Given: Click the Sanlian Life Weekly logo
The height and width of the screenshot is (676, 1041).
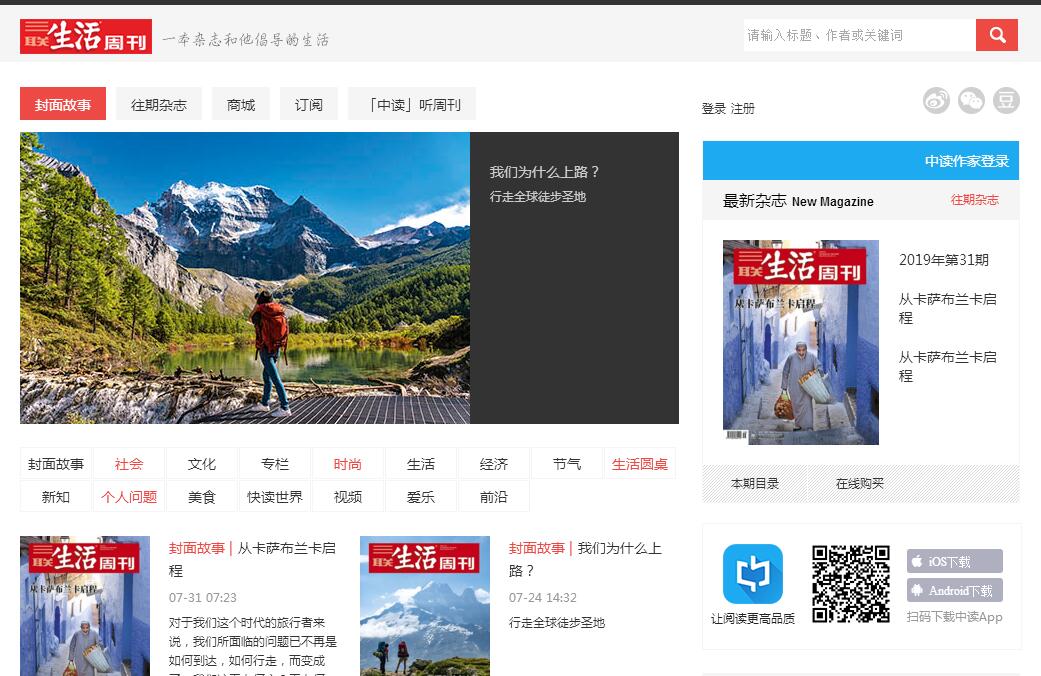Looking at the screenshot, I should (x=86, y=36).
